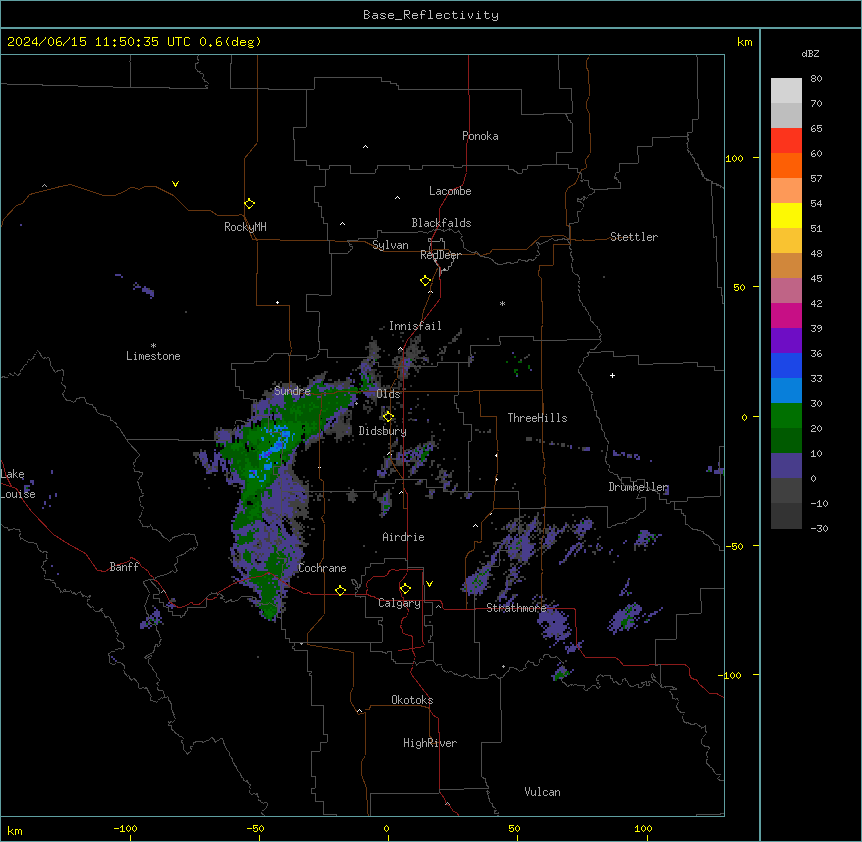This screenshot has width=862, height=842.
Task: Select the RedDeer city label
Action: pos(440,255)
